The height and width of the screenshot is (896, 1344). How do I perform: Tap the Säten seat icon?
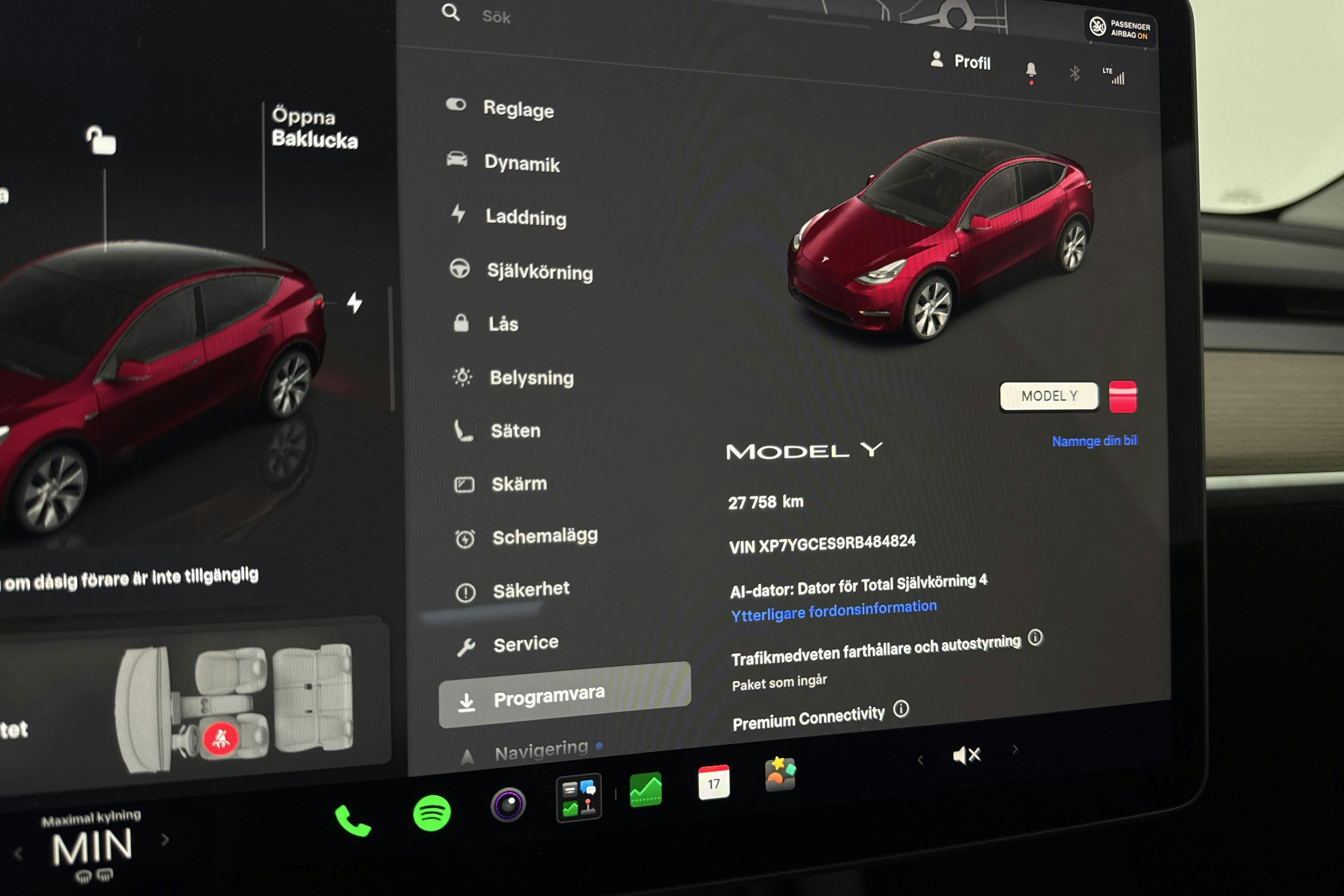pos(463,431)
